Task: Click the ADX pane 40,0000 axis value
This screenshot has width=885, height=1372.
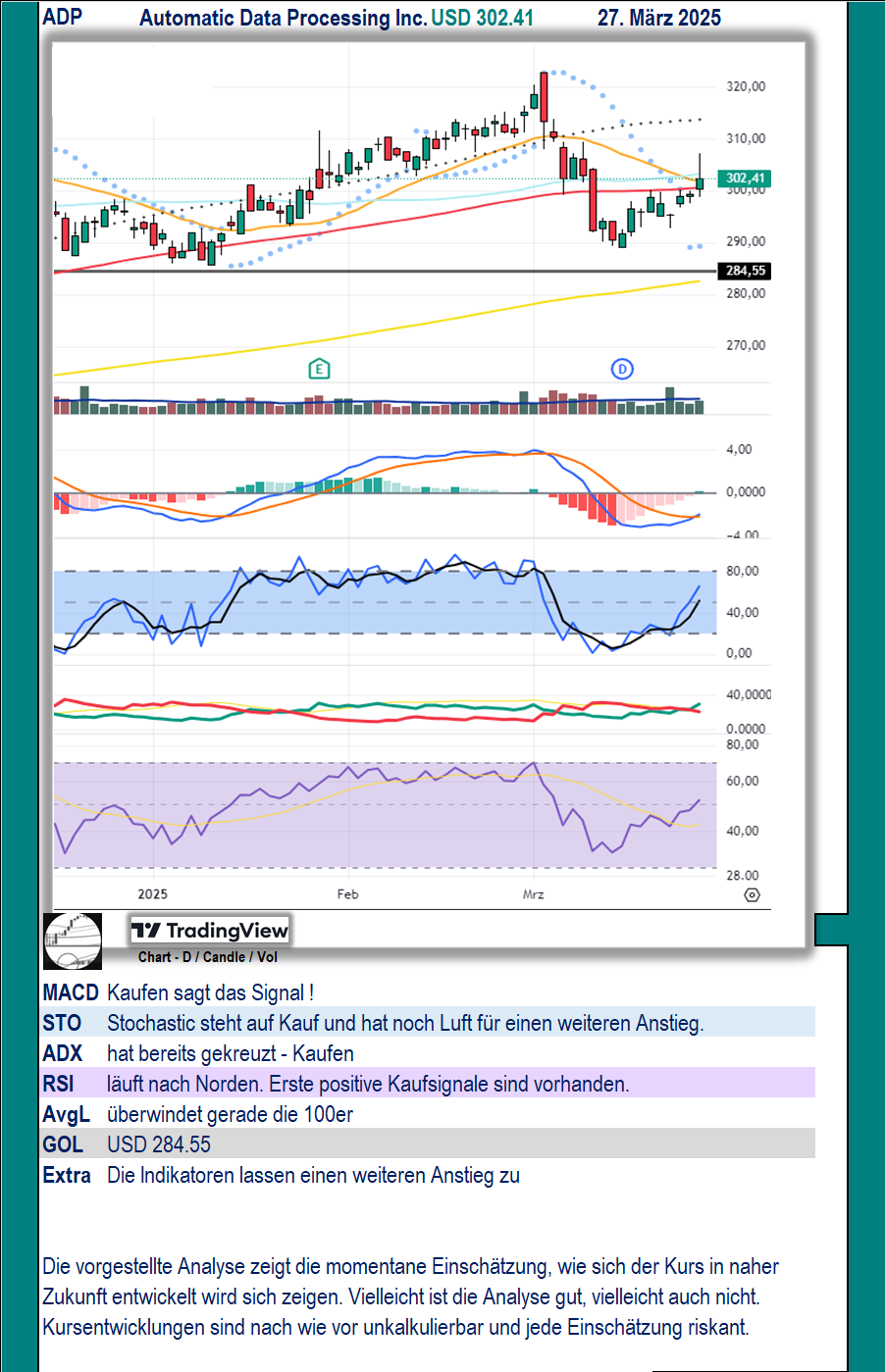Action: tap(749, 694)
